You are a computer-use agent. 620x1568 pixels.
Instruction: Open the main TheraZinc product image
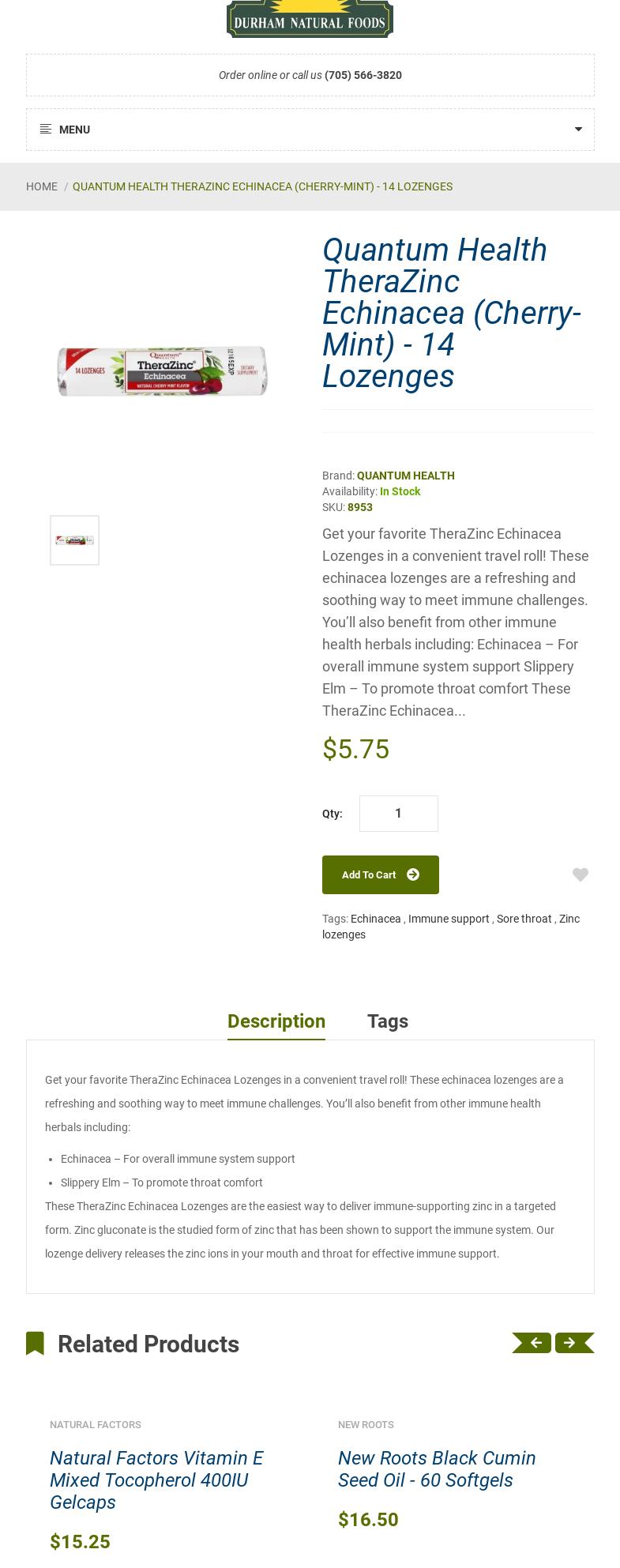tap(162, 370)
